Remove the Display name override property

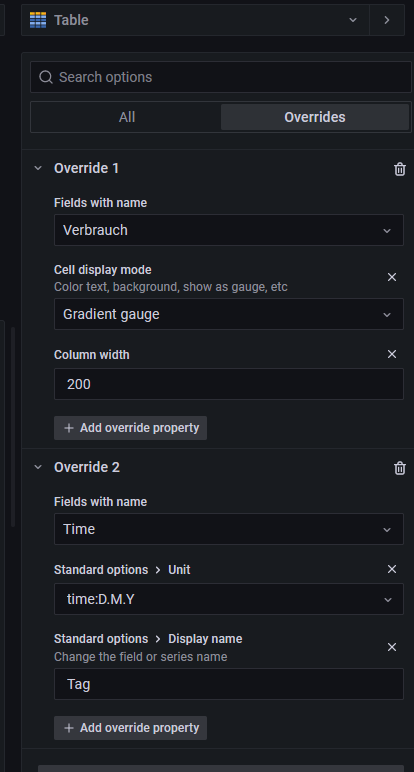(x=392, y=647)
